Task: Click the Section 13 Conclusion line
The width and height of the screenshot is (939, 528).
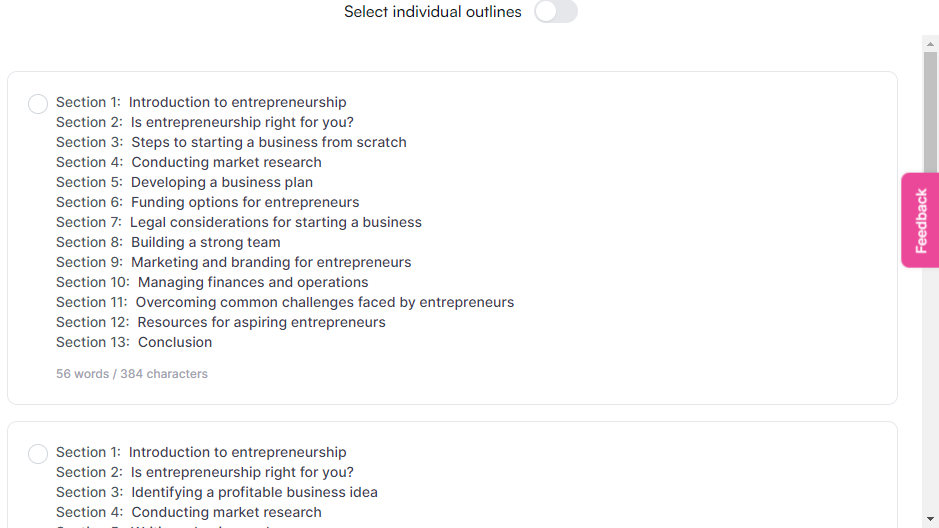Action: [x=174, y=342]
